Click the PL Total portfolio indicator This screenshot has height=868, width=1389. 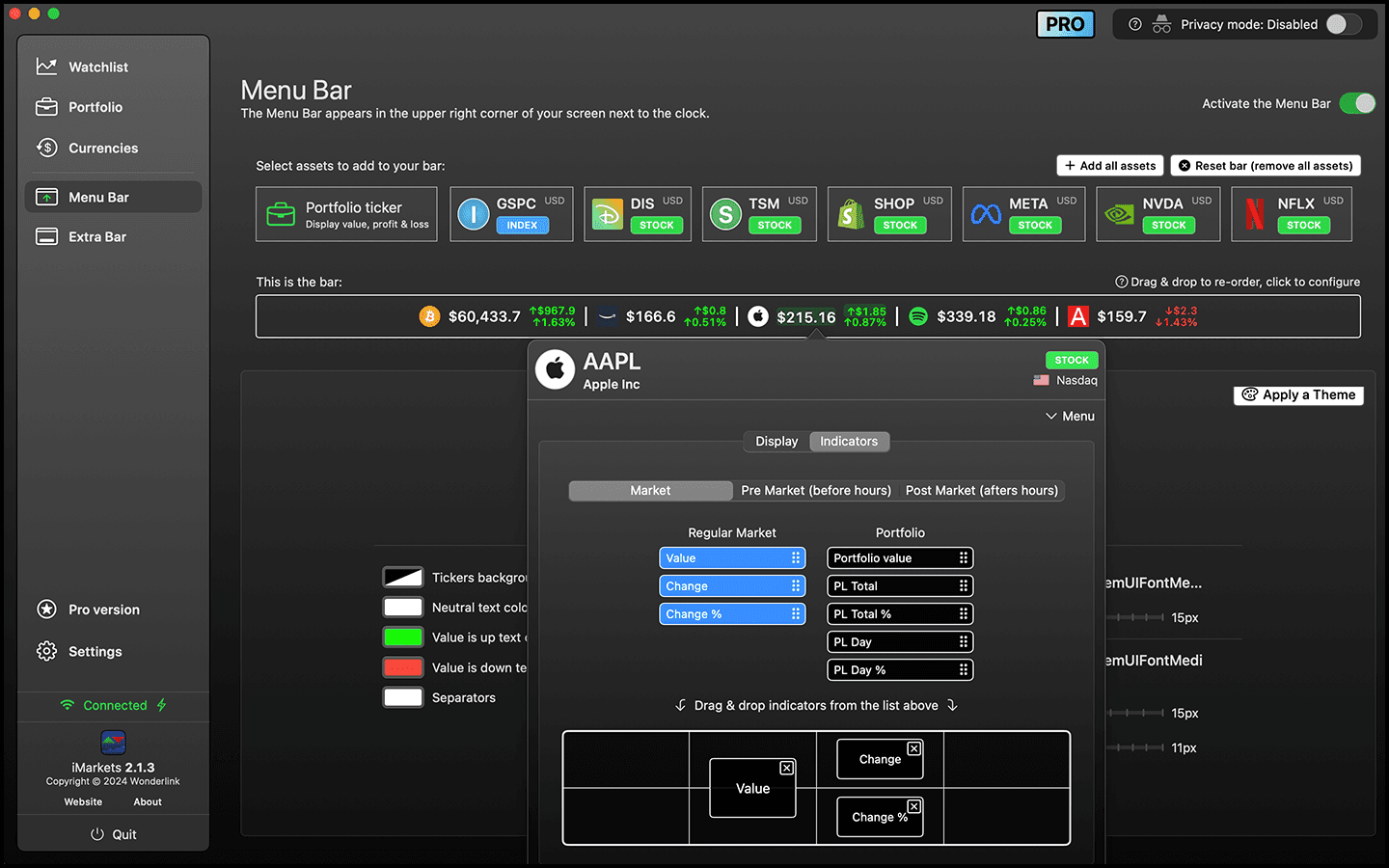click(900, 586)
